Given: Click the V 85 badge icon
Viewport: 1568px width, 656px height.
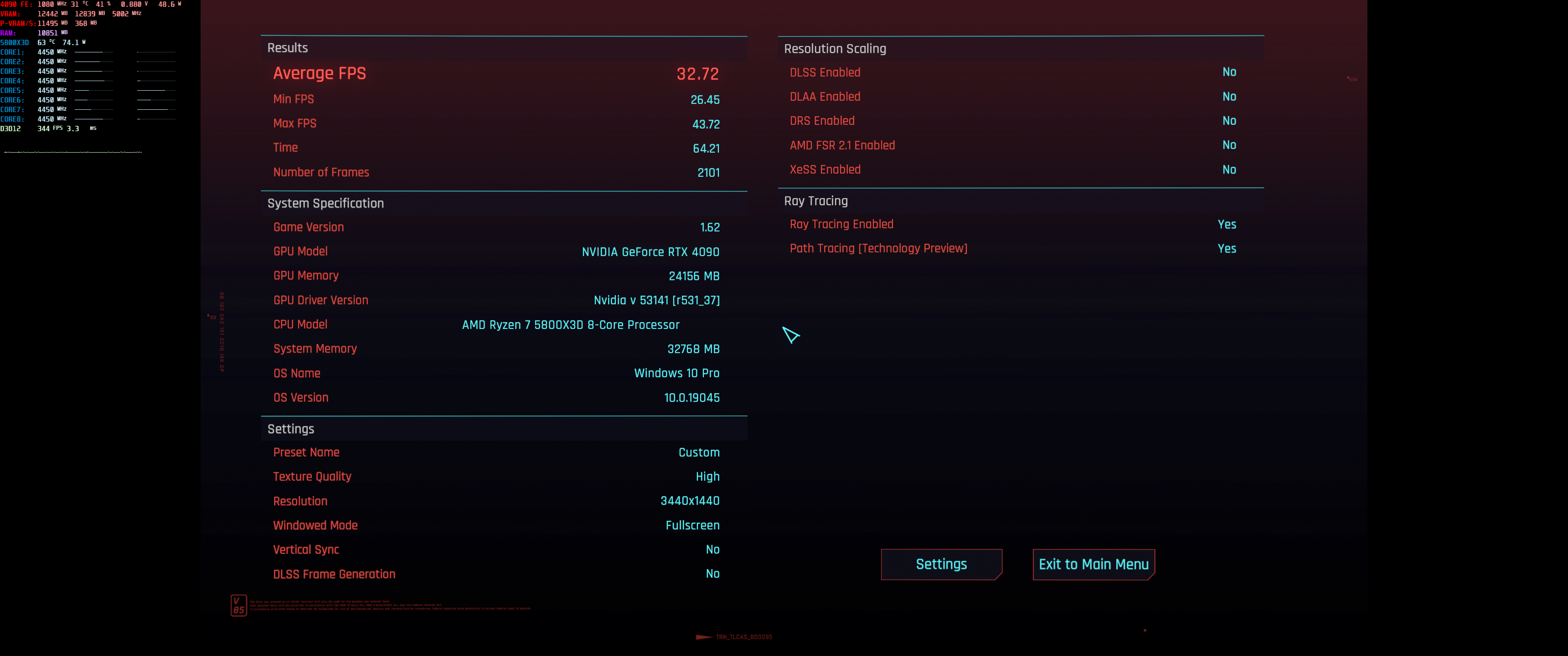Looking at the screenshot, I should [238, 605].
